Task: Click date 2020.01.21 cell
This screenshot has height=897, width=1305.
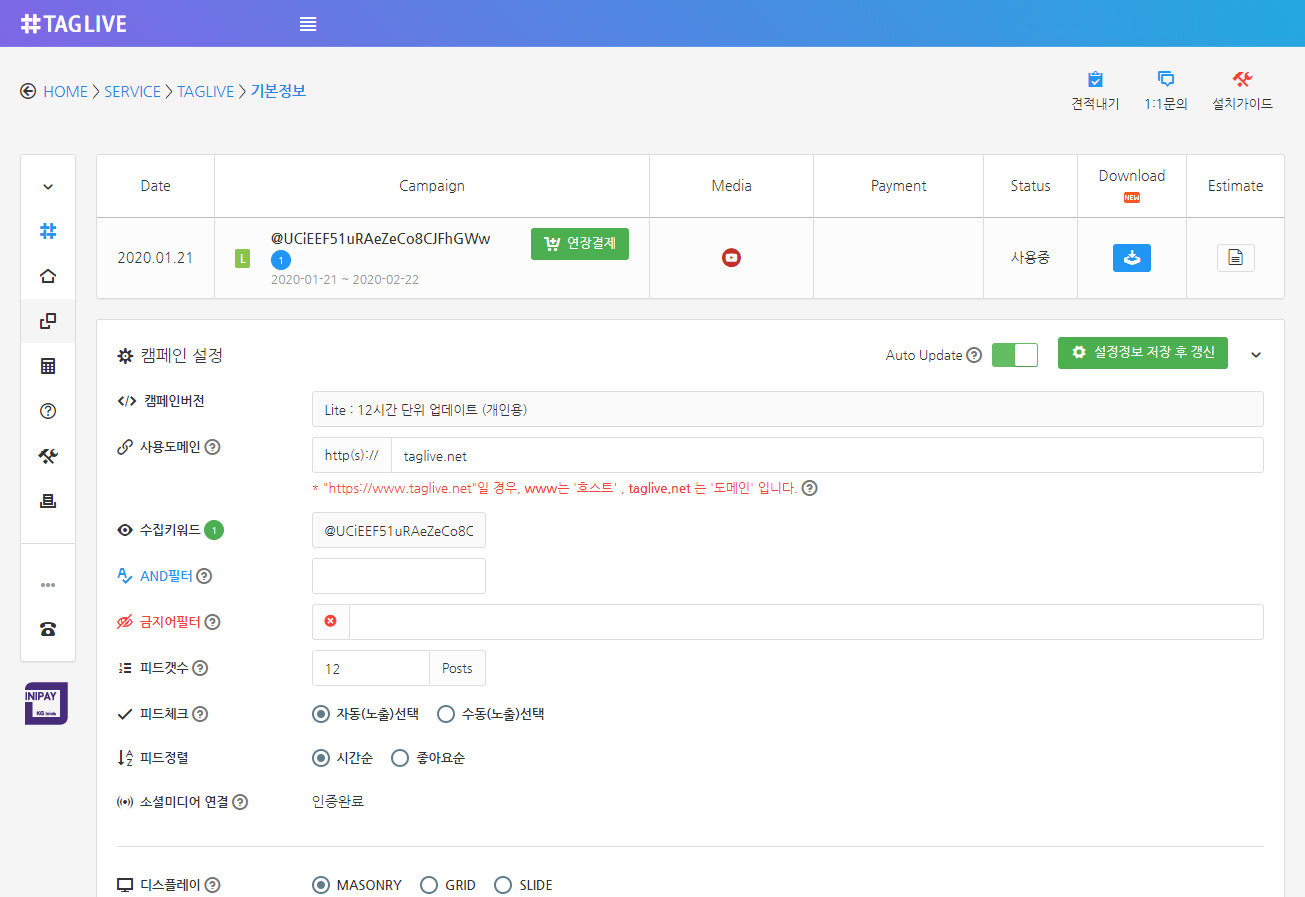Action: tap(155, 258)
